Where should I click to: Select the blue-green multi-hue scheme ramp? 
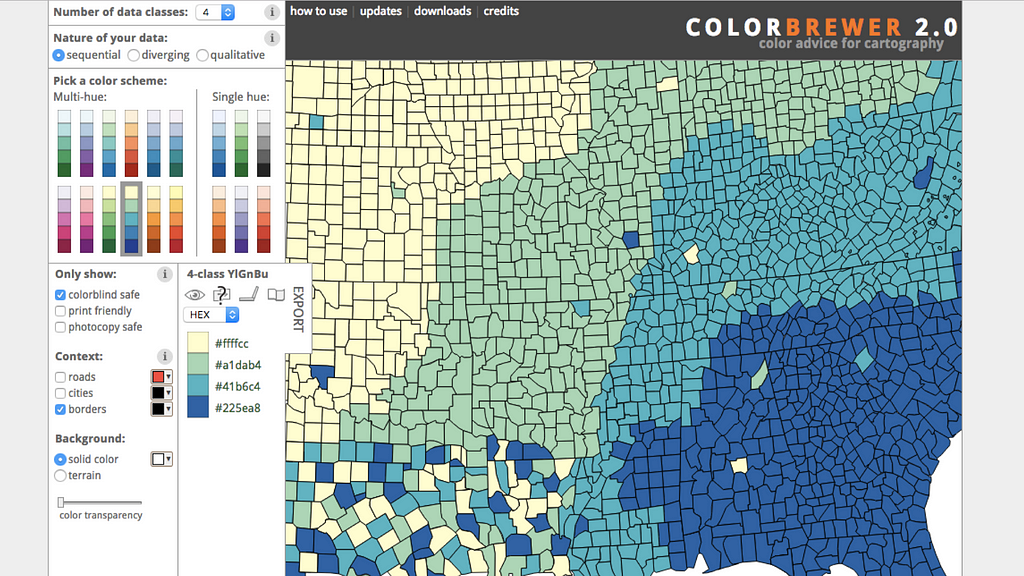point(64,143)
